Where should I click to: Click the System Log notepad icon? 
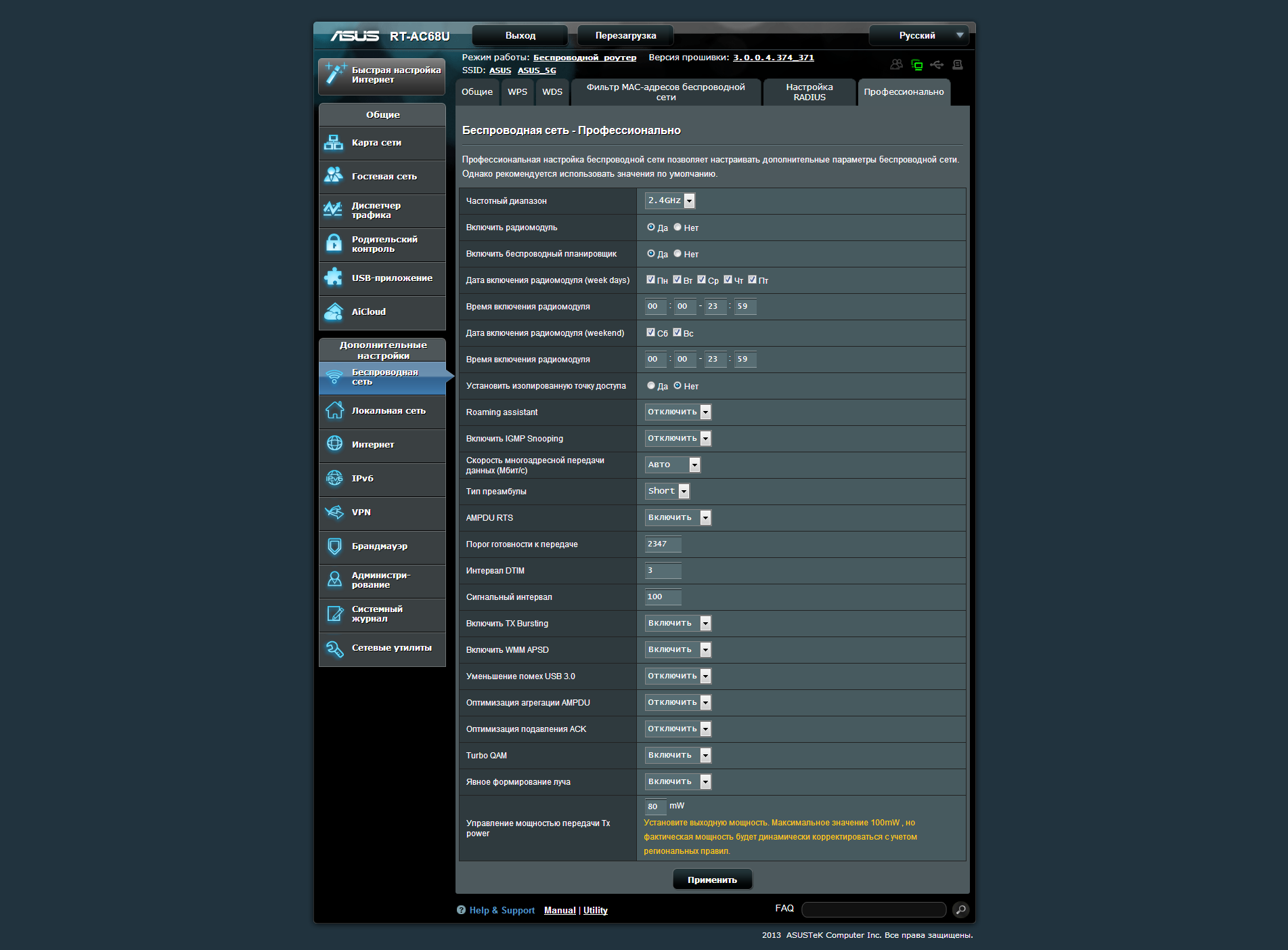[334, 613]
